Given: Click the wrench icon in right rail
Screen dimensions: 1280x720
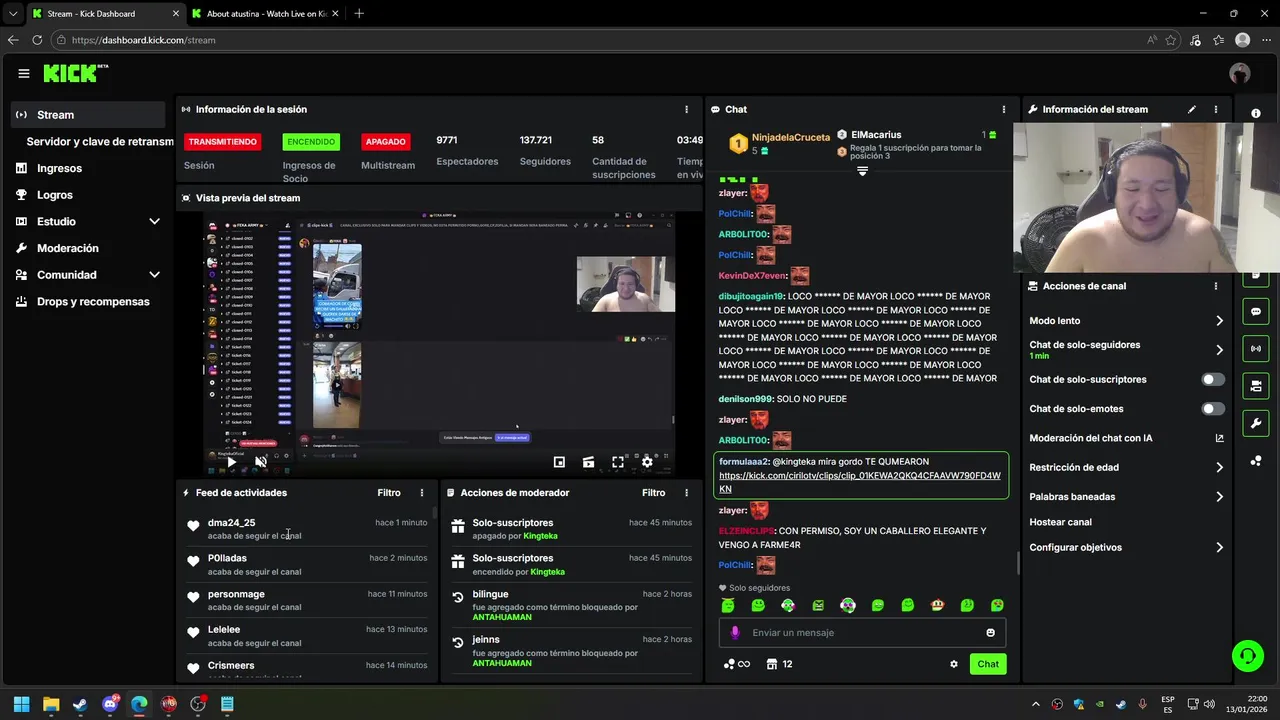Looking at the screenshot, I should click(x=1256, y=423).
